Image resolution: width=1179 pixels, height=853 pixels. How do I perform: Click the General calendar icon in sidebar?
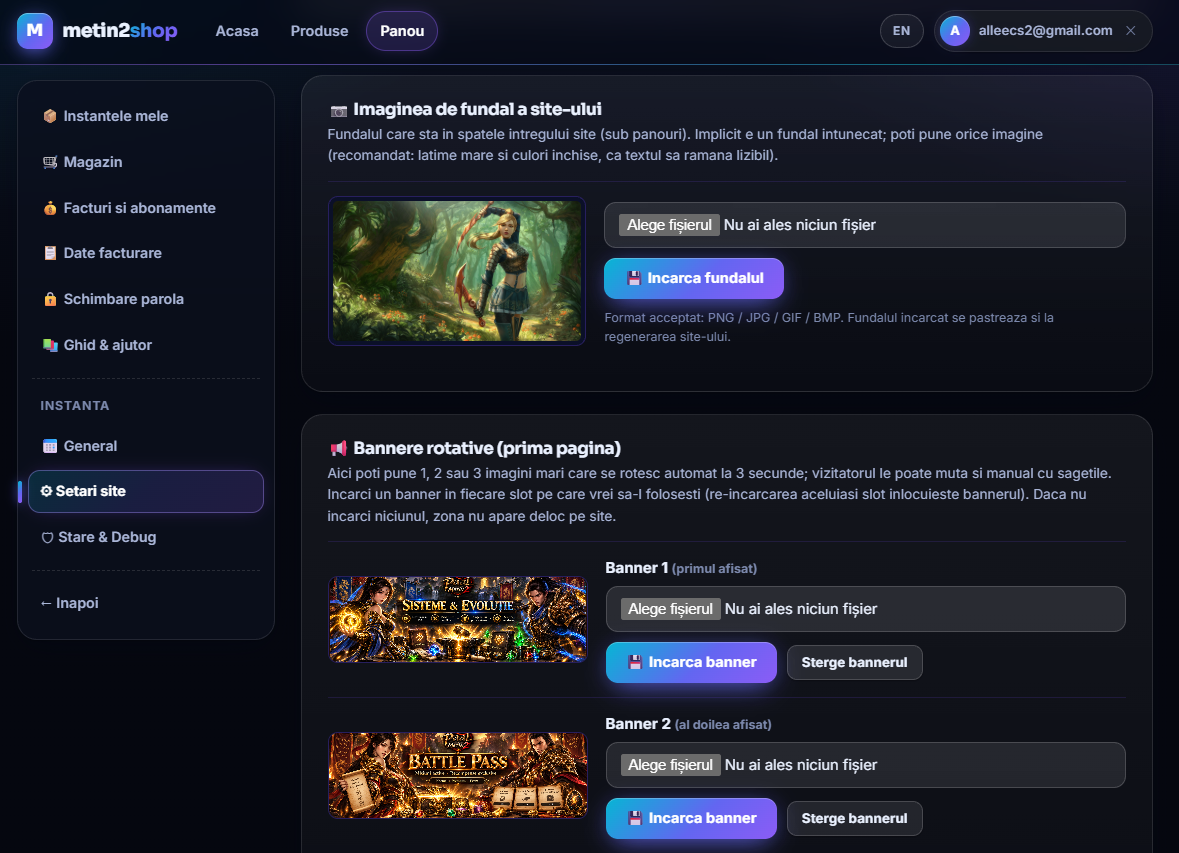50,446
